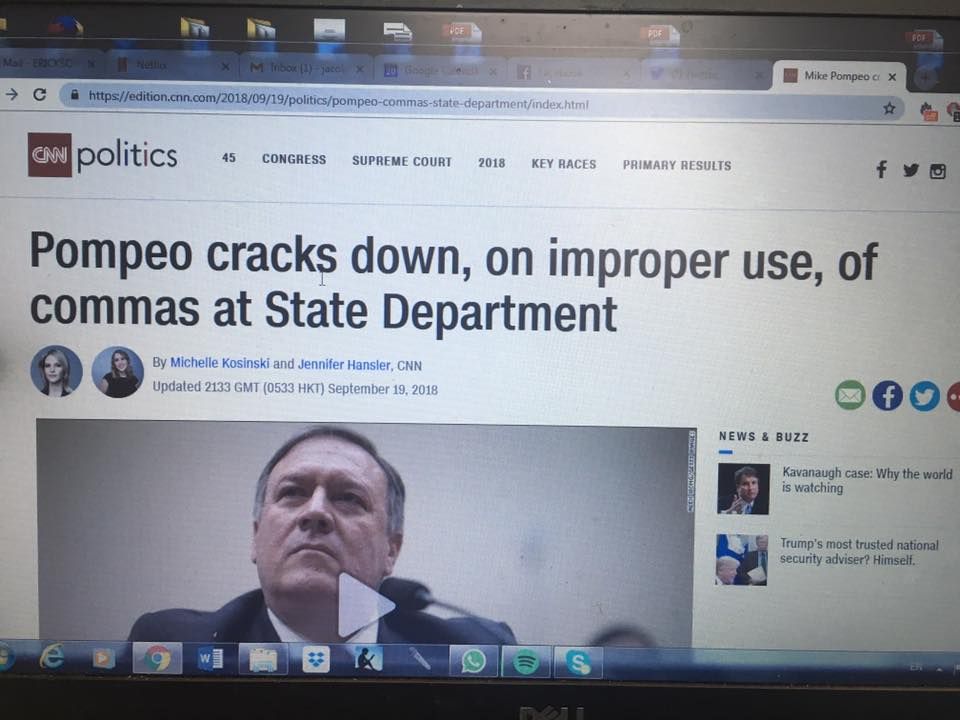The image size is (960, 720).
Task: Bookmark this page with the star icon
Action: 889,108
